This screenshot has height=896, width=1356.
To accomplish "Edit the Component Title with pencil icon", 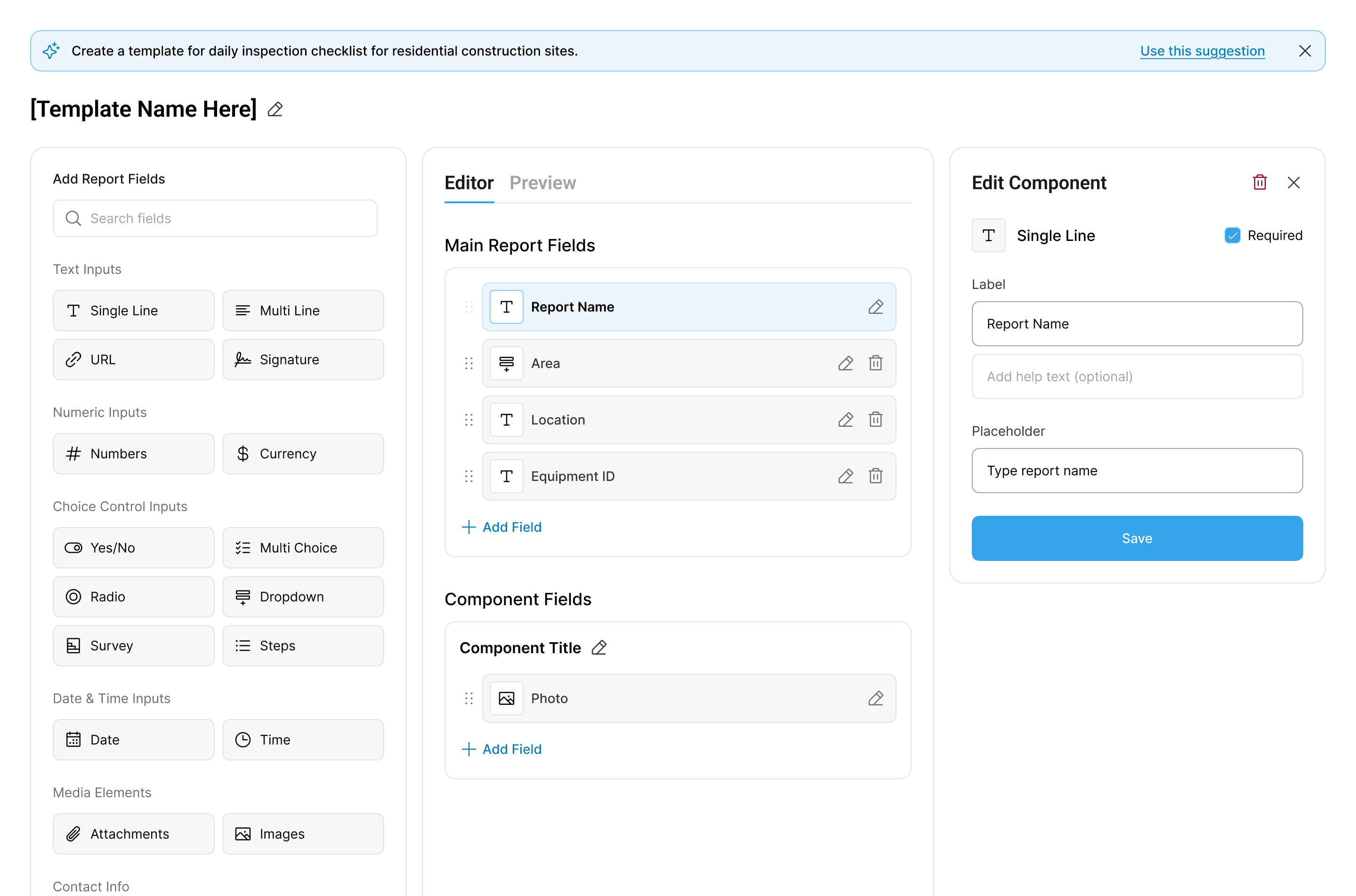I will 598,648.
